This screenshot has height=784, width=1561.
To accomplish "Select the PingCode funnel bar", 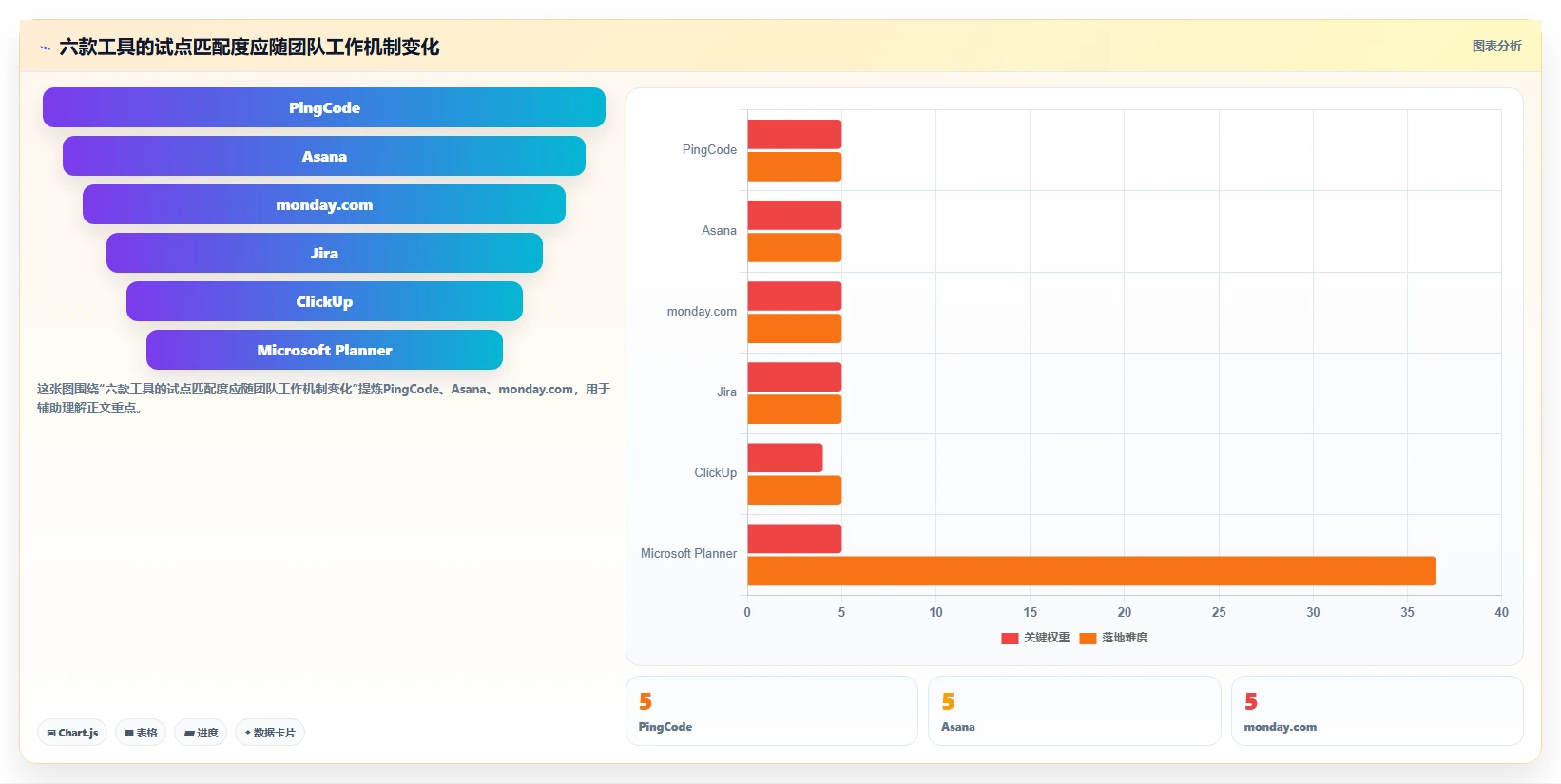I will [324, 107].
